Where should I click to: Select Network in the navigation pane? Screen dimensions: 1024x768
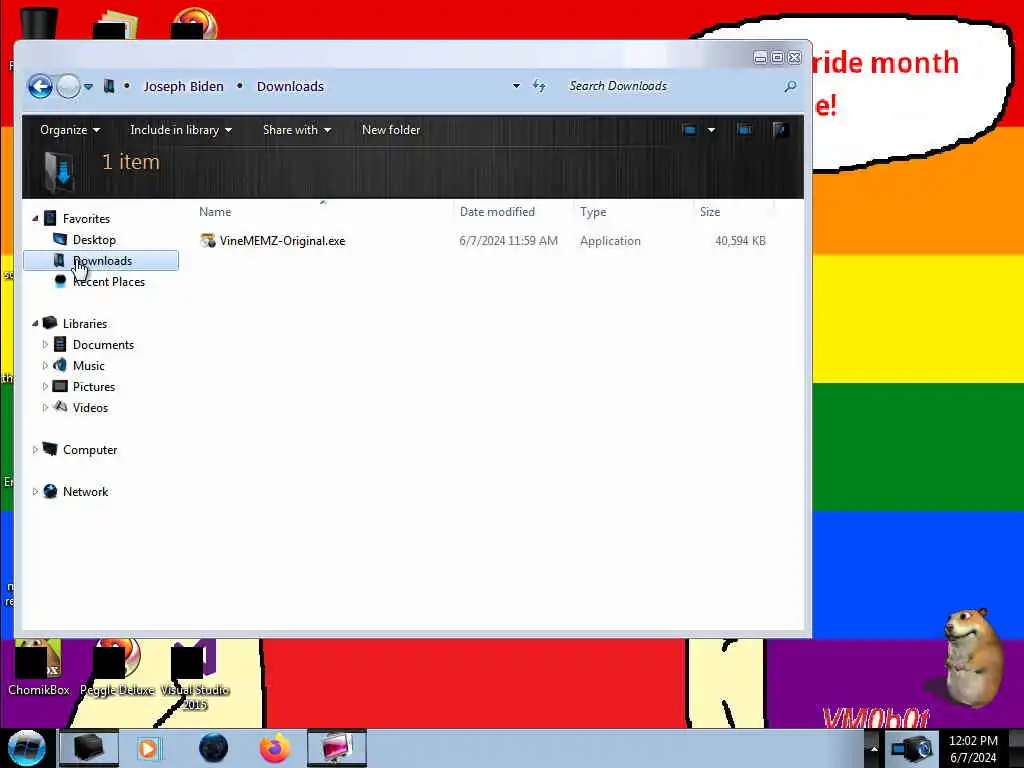pyautogui.click(x=86, y=491)
